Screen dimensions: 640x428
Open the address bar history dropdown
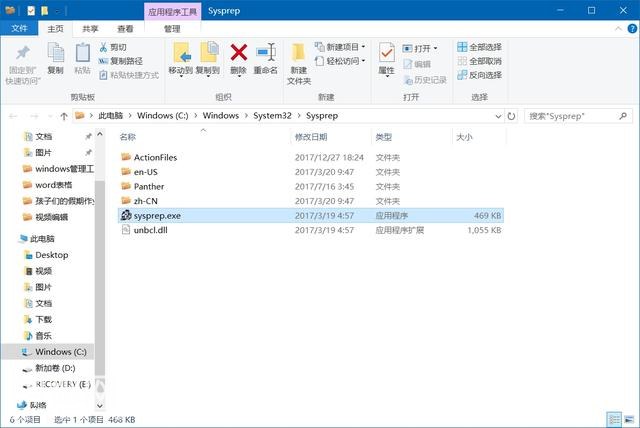[x=498, y=116]
